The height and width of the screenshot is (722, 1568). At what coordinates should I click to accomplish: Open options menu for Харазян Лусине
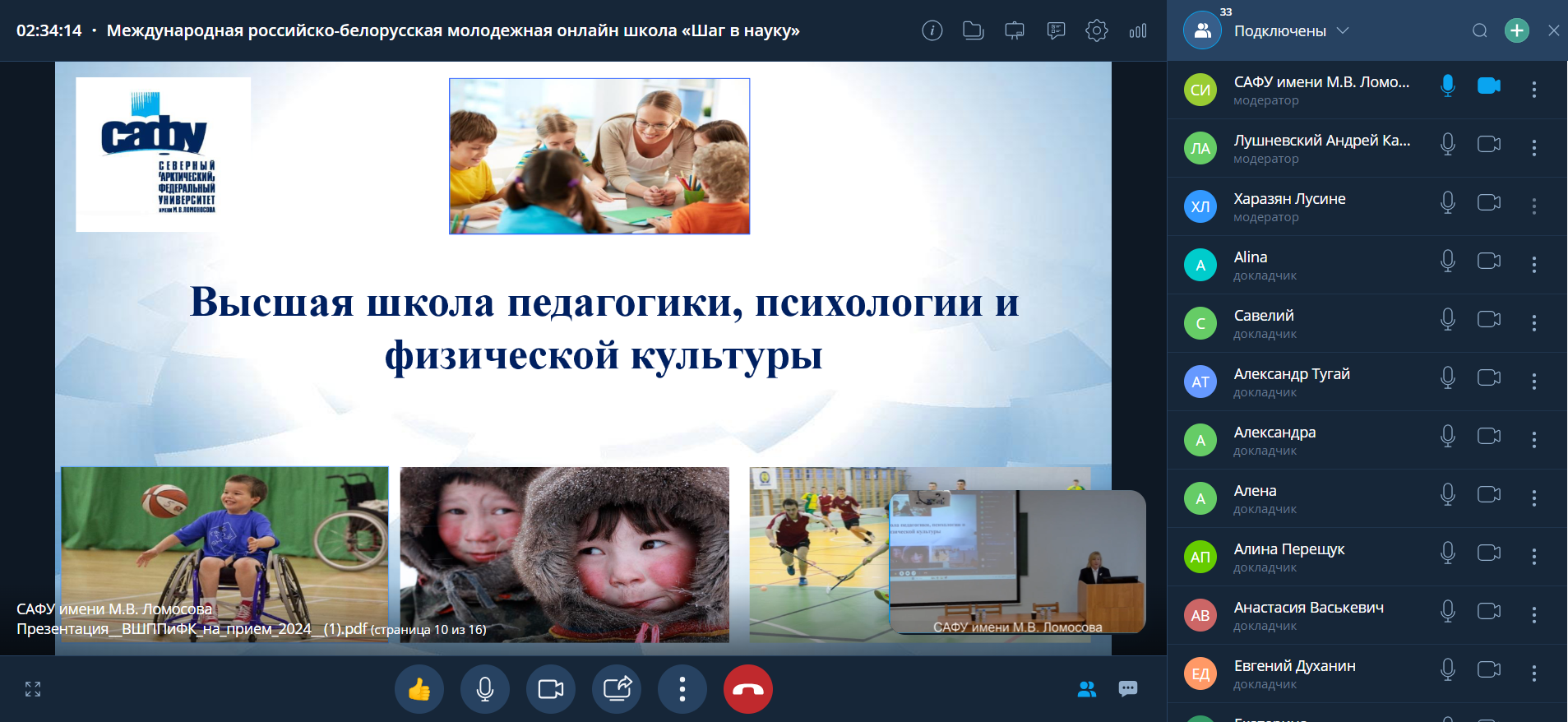coord(1534,206)
